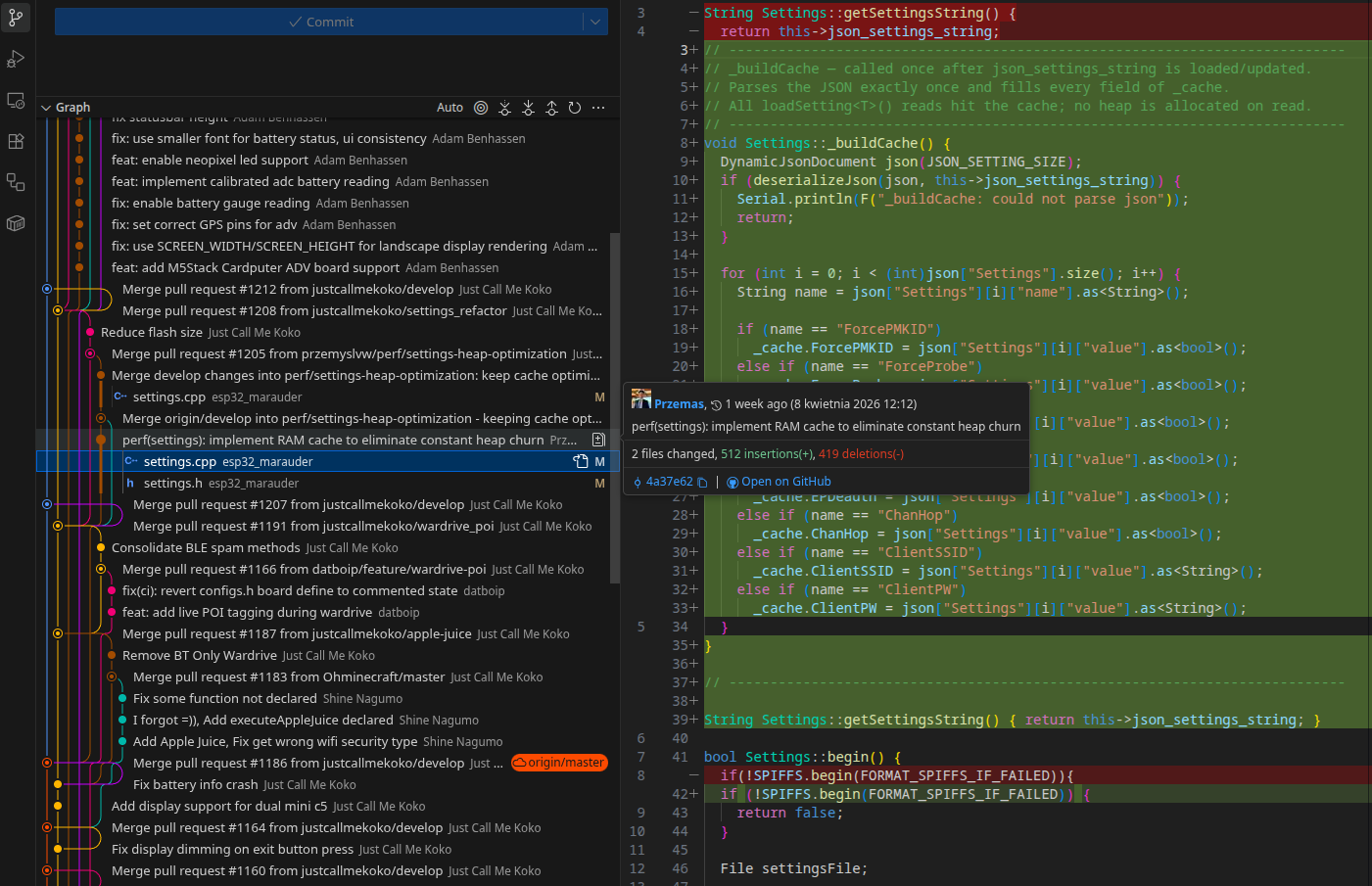Refresh the source control Graph

(575, 108)
